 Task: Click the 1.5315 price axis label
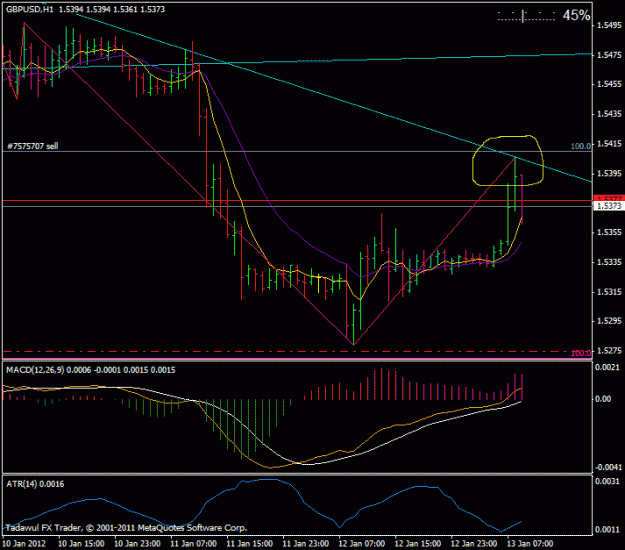coord(609,292)
